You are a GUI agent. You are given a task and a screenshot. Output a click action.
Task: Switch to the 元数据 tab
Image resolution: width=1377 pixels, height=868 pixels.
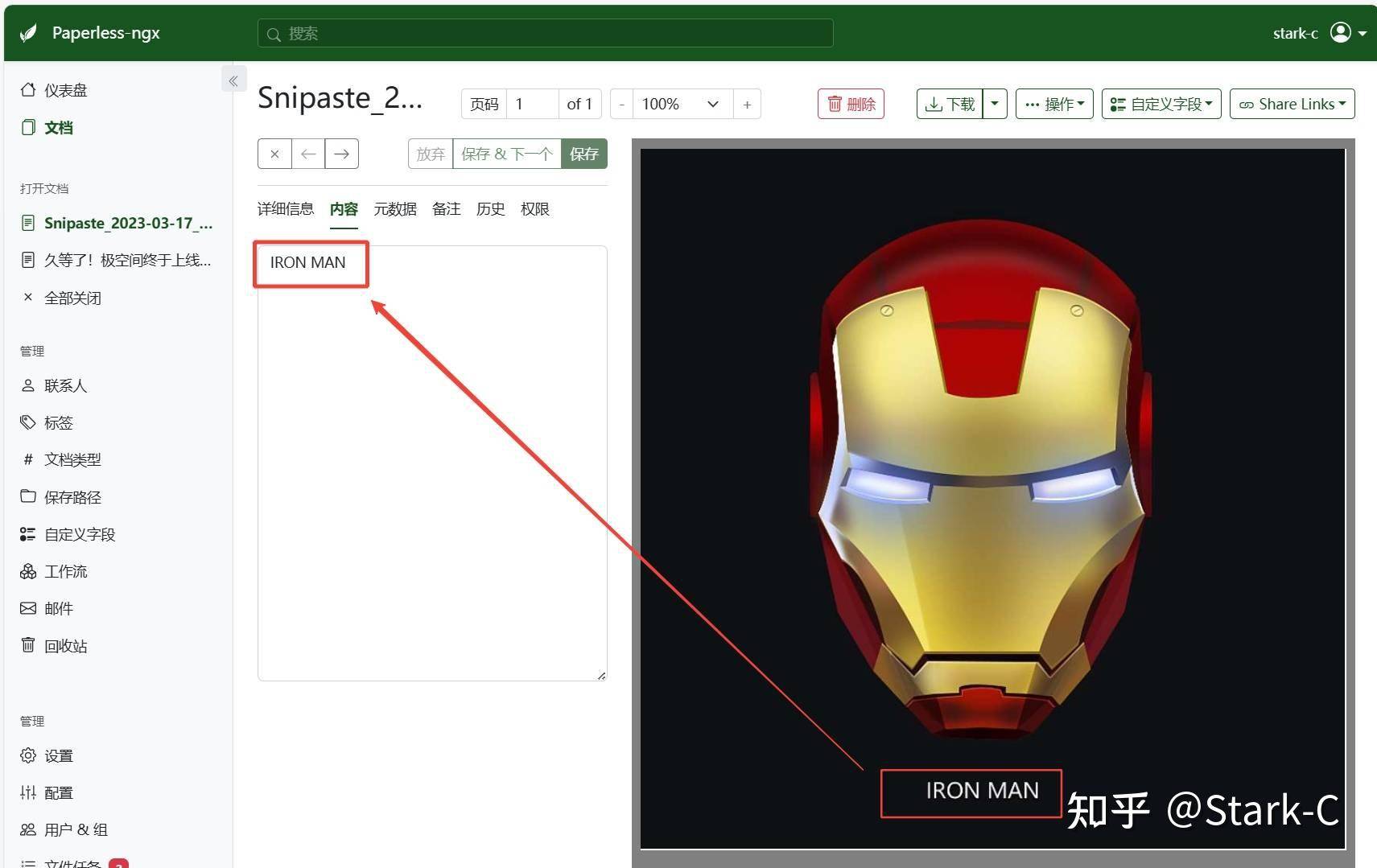(395, 209)
